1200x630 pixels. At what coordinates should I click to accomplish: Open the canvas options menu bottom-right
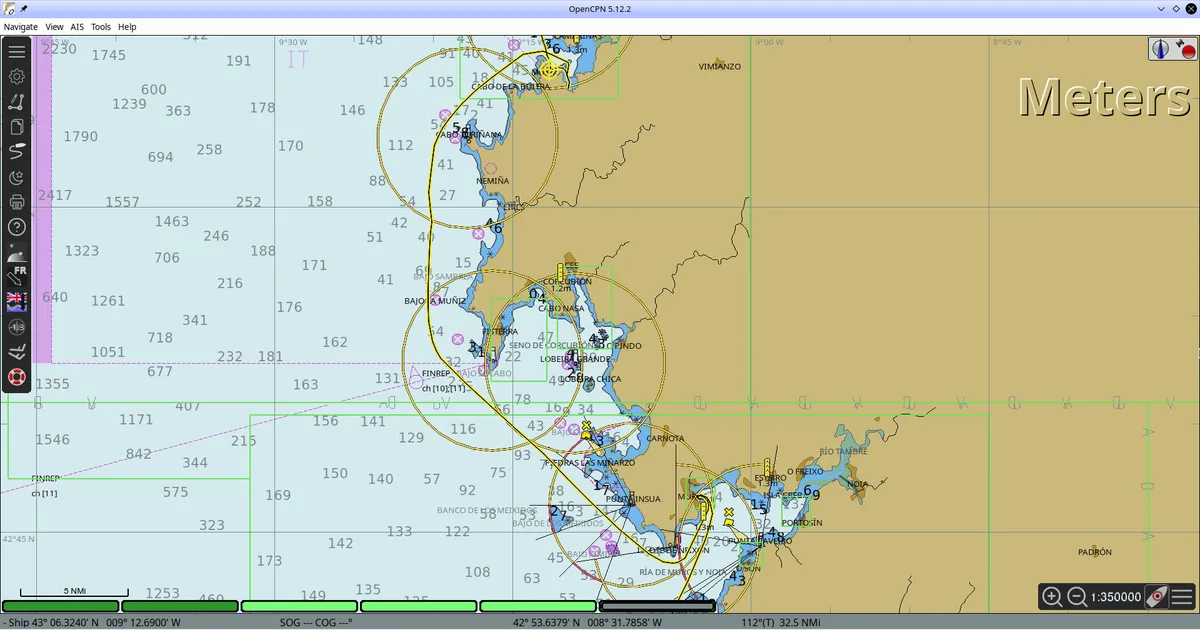tap(1182, 597)
